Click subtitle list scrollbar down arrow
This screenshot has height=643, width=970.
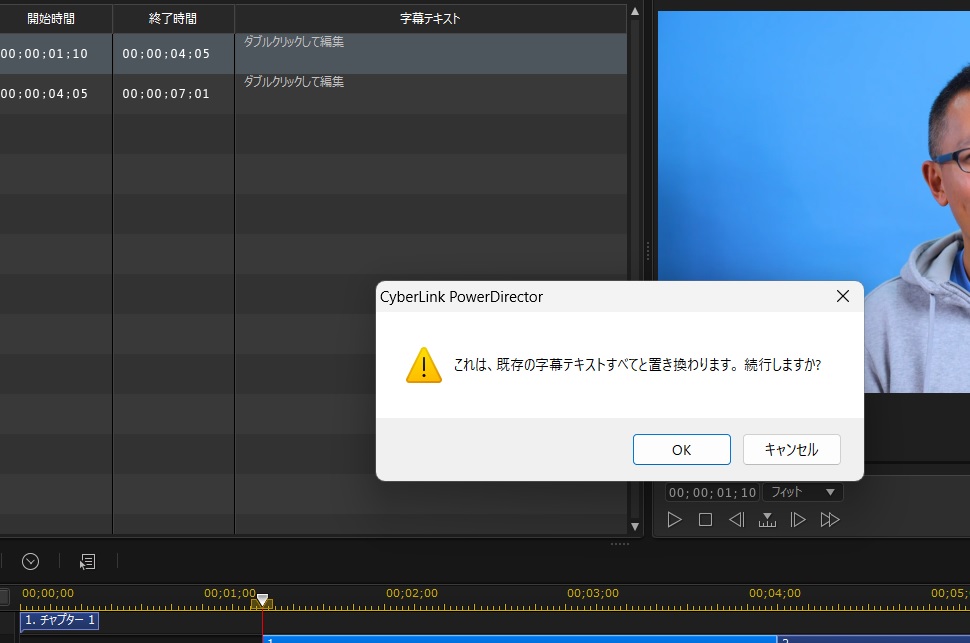[635, 527]
